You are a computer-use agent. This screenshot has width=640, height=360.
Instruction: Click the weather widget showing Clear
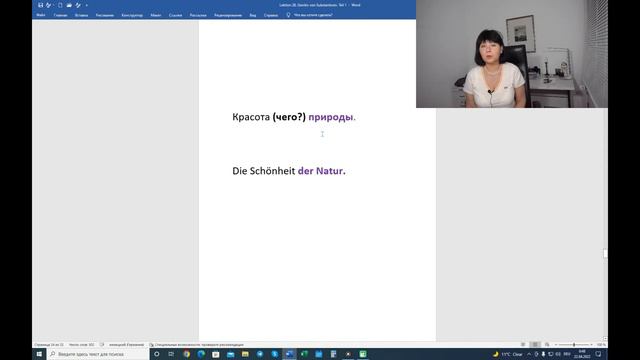[508, 354]
